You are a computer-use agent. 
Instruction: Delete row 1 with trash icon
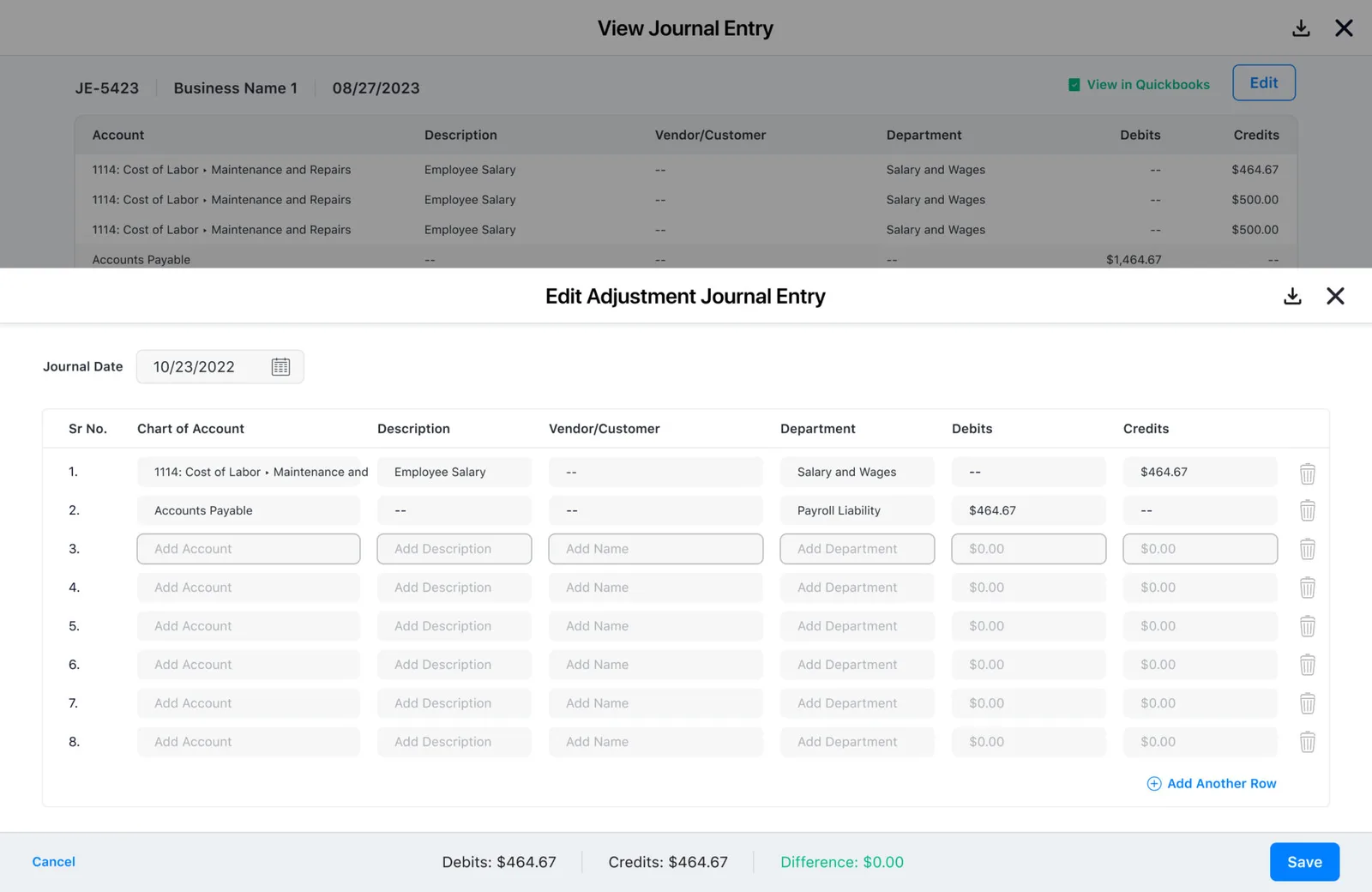(1307, 473)
